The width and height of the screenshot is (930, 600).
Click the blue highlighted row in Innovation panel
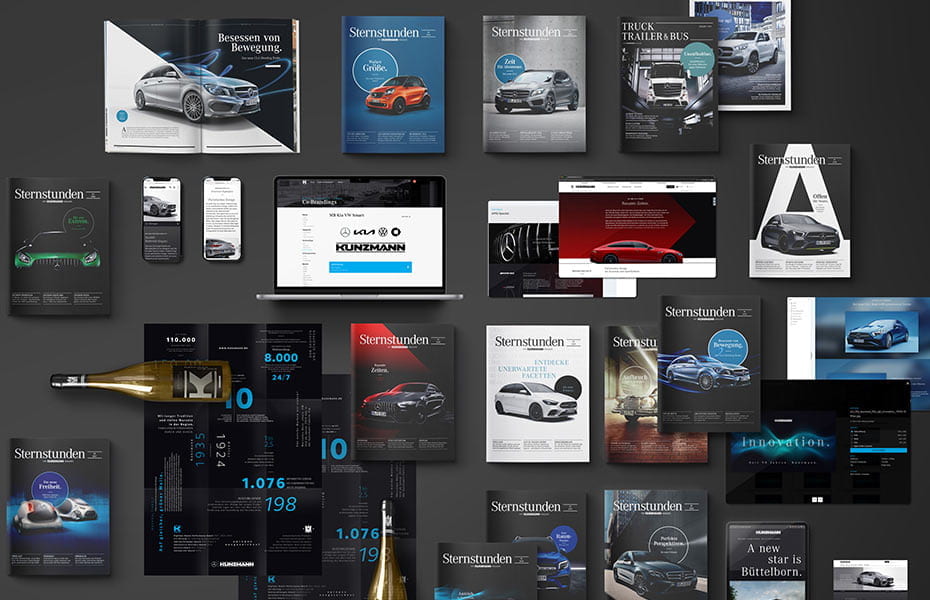click(878, 450)
